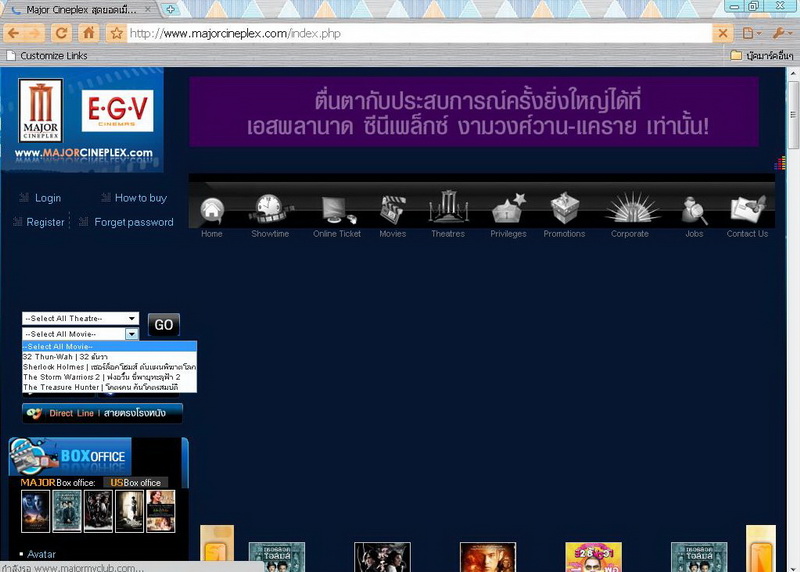
Task: Click the second box office poster thumbnail
Action: (x=67, y=511)
